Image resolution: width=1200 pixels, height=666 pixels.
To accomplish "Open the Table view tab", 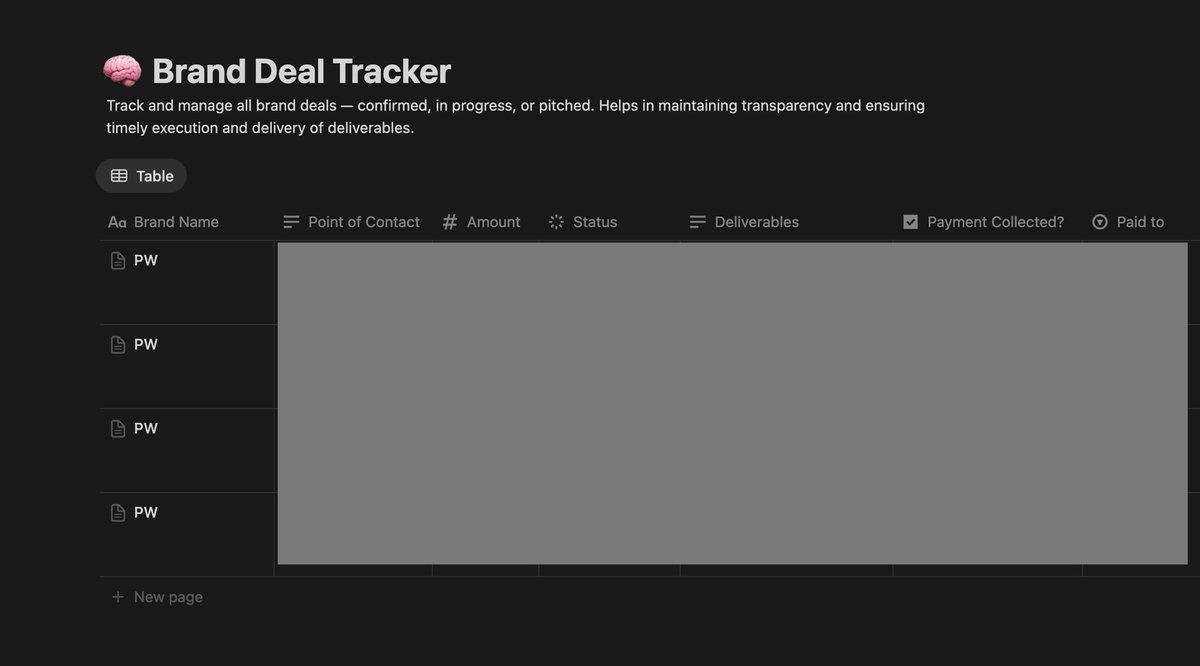I will tap(141, 176).
